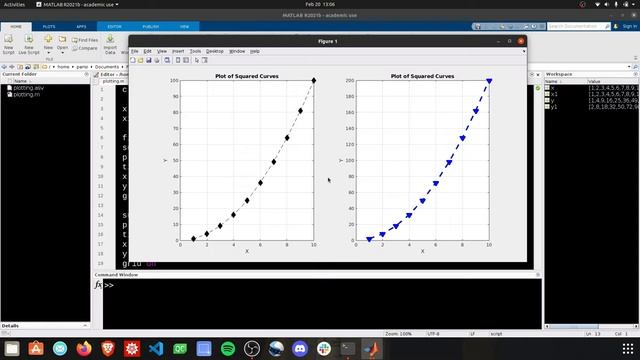Open the Workspace panel actions menu
The width and height of the screenshot is (640, 360).
[x=636, y=74]
